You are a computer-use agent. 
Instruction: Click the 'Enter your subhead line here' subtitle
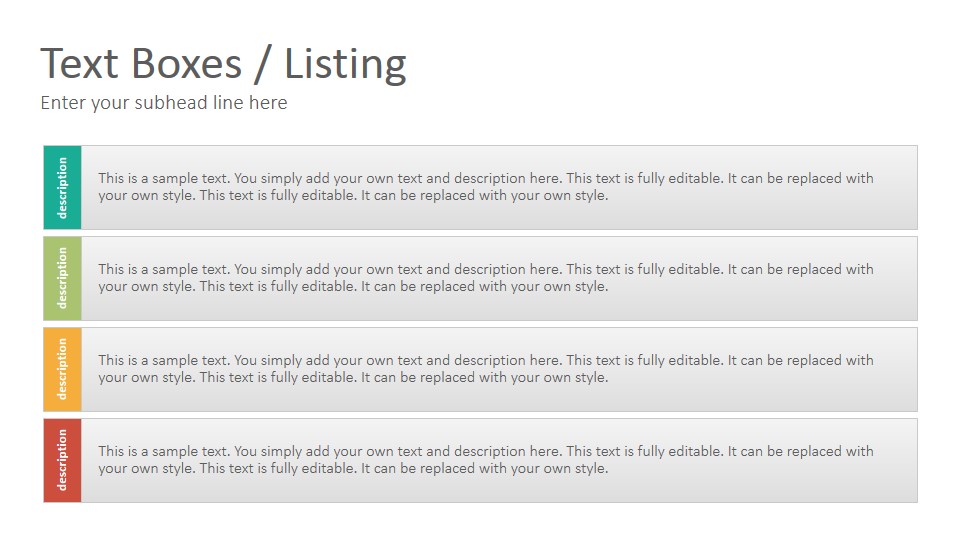click(x=164, y=103)
